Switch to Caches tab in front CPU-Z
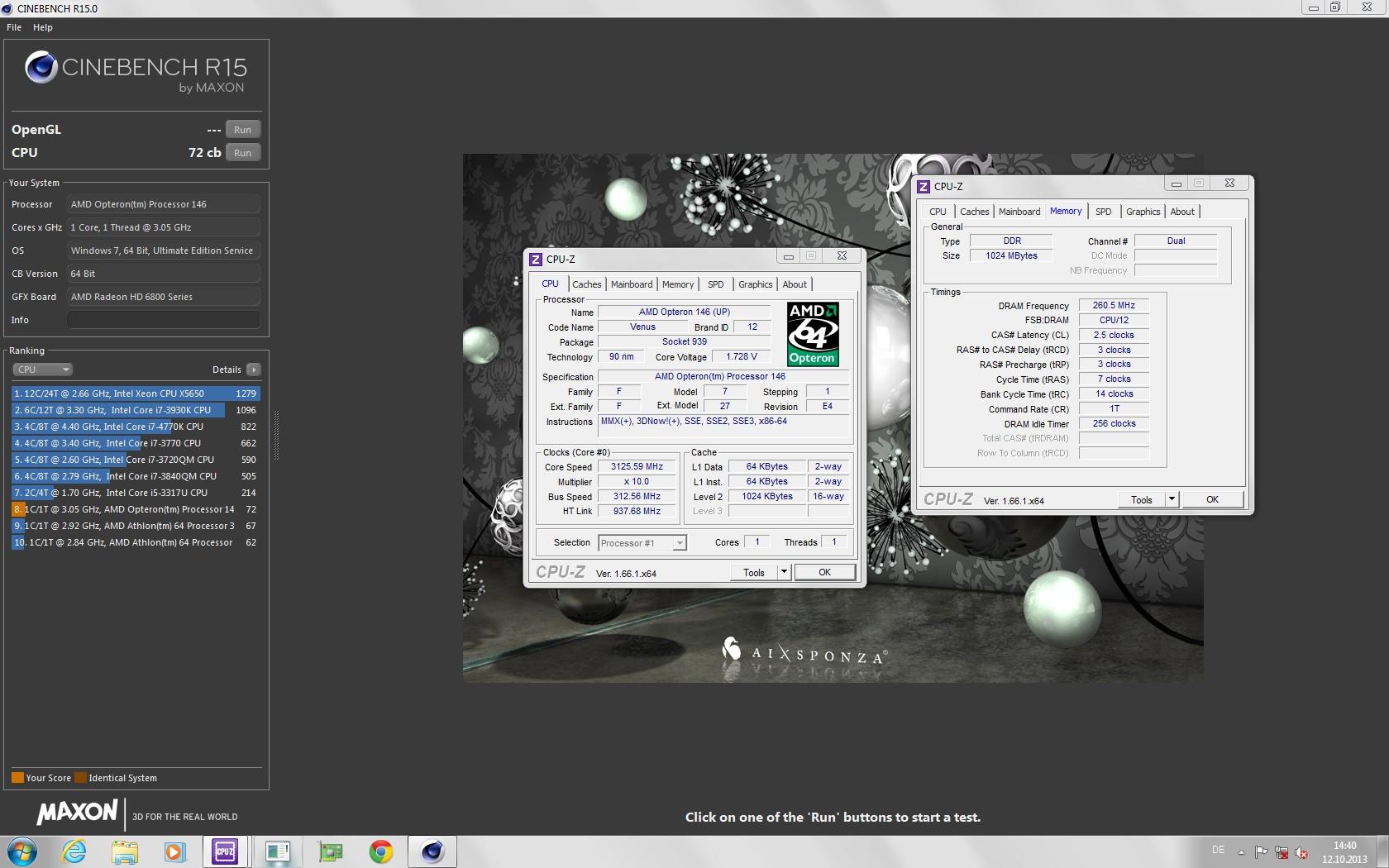The image size is (1389, 868). point(587,284)
